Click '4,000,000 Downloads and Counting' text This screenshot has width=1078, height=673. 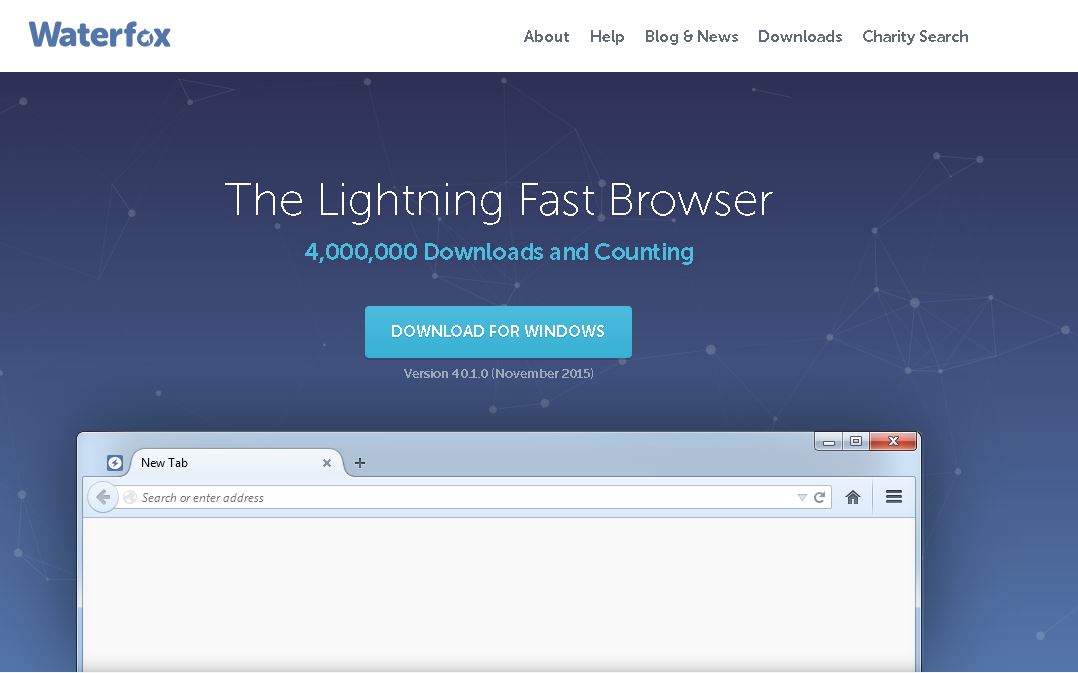pos(499,252)
